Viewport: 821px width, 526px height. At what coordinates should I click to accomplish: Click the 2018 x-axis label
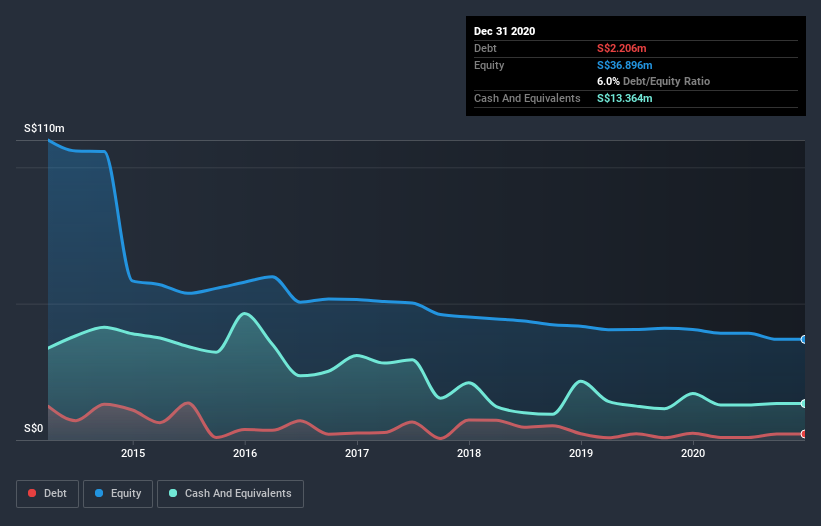(469, 453)
